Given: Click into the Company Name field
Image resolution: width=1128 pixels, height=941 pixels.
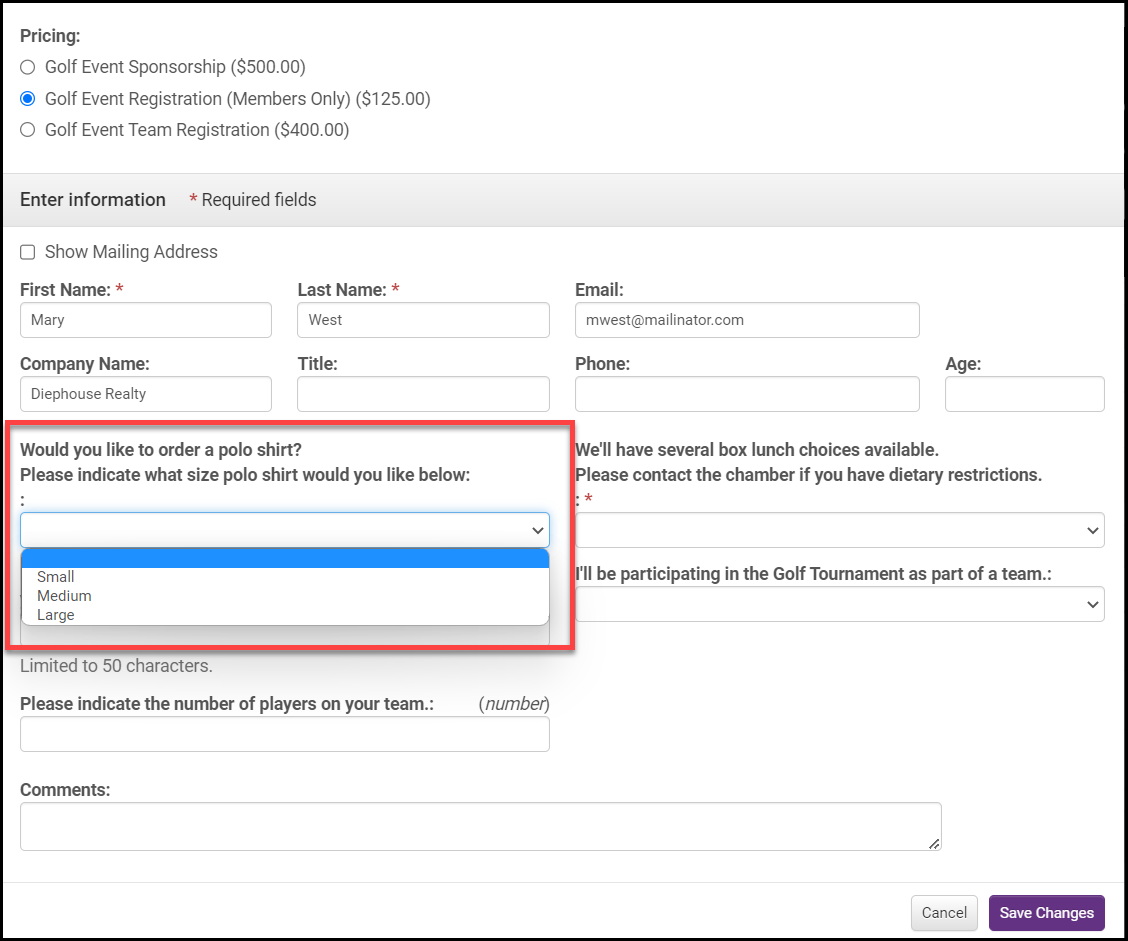Looking at the screenshot, I should pos(146,394).
